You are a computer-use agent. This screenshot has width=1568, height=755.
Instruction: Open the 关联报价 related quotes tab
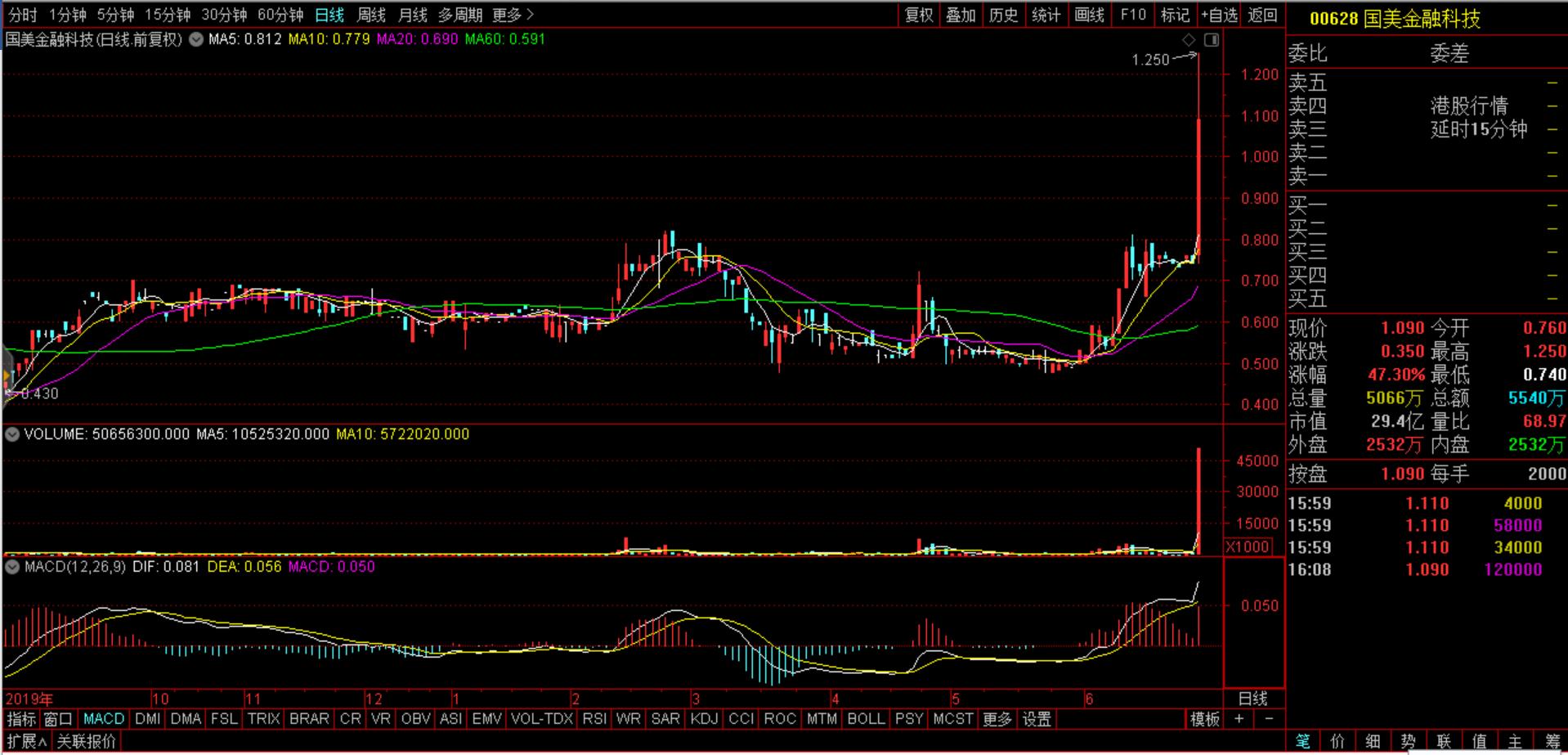click(x=87, y=742)
